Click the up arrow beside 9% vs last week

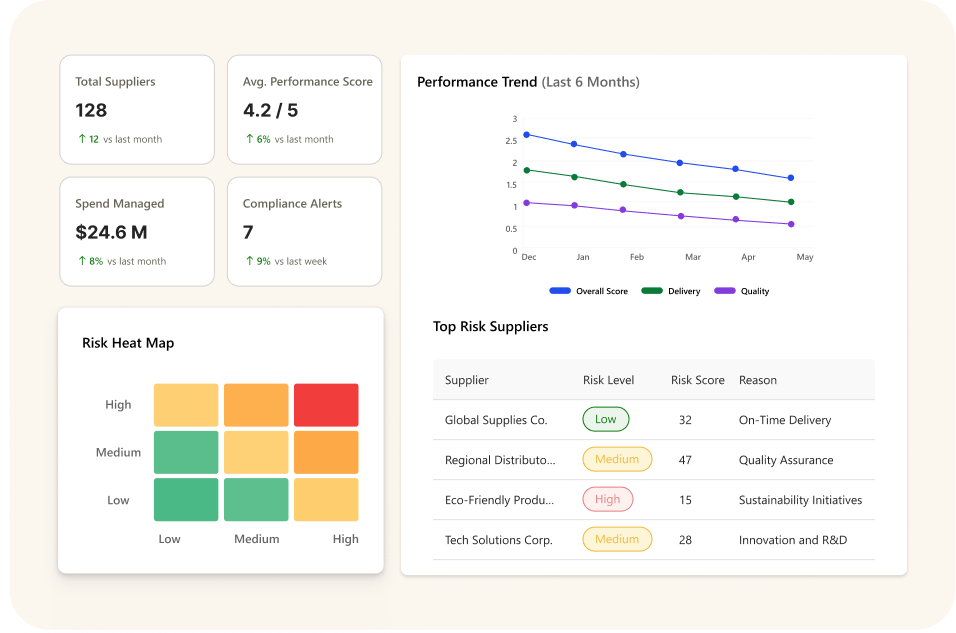pyautogui.click(x=249, y=261)
